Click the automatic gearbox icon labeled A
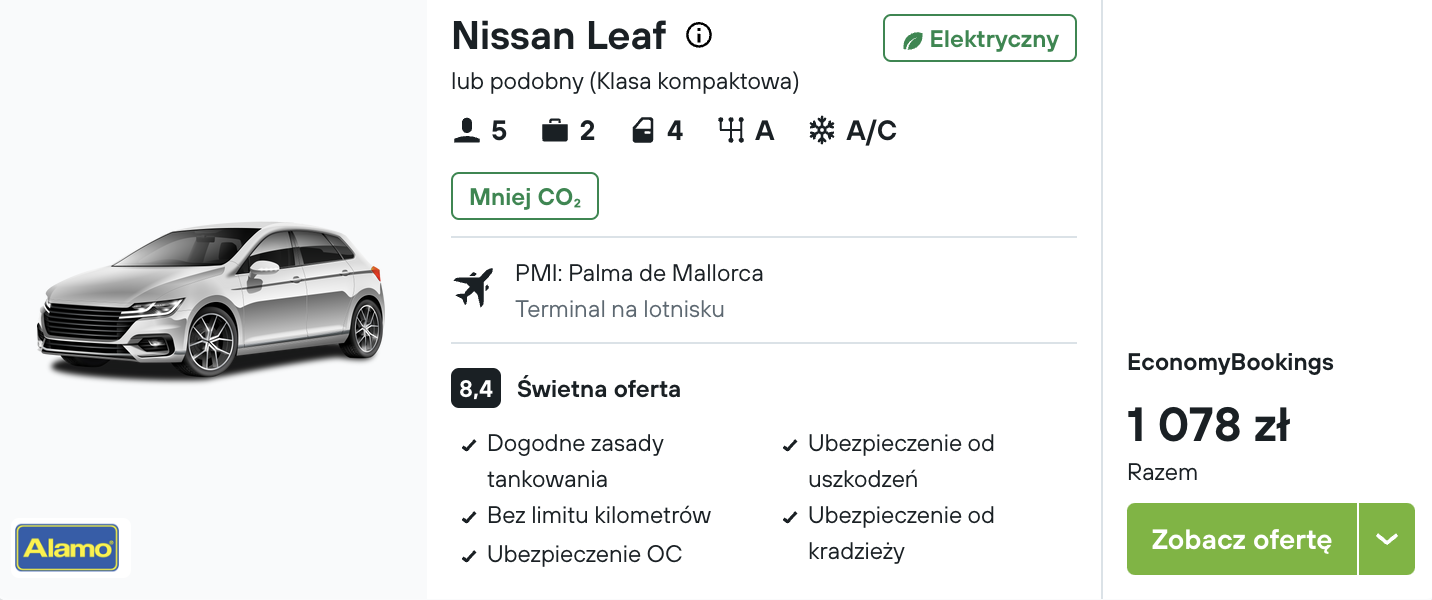The width and height of the screenshot is (1432, 600). pyautogui.click(x=731, y=131)
